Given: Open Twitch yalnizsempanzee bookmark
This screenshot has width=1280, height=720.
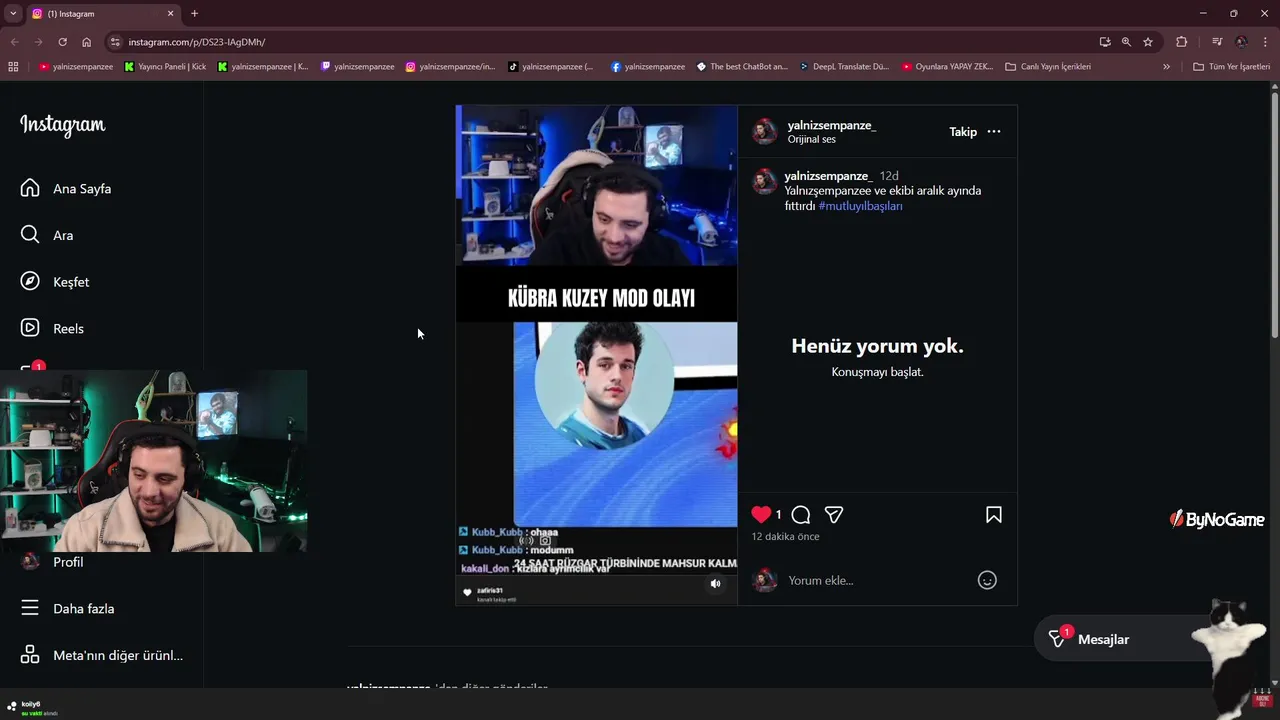Looking at the screenshot, I should (x=357, y=67).
